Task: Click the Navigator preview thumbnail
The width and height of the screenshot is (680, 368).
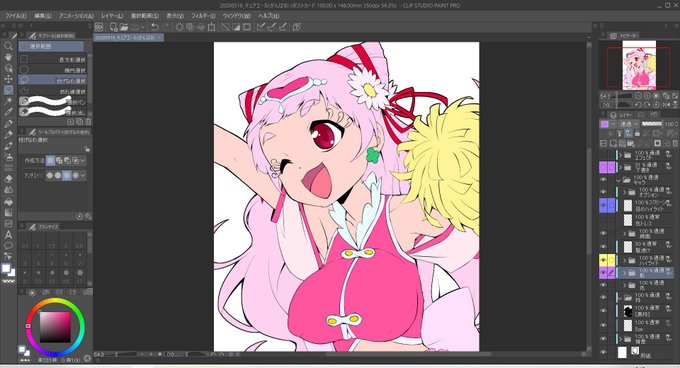Action: pos(639,65)
